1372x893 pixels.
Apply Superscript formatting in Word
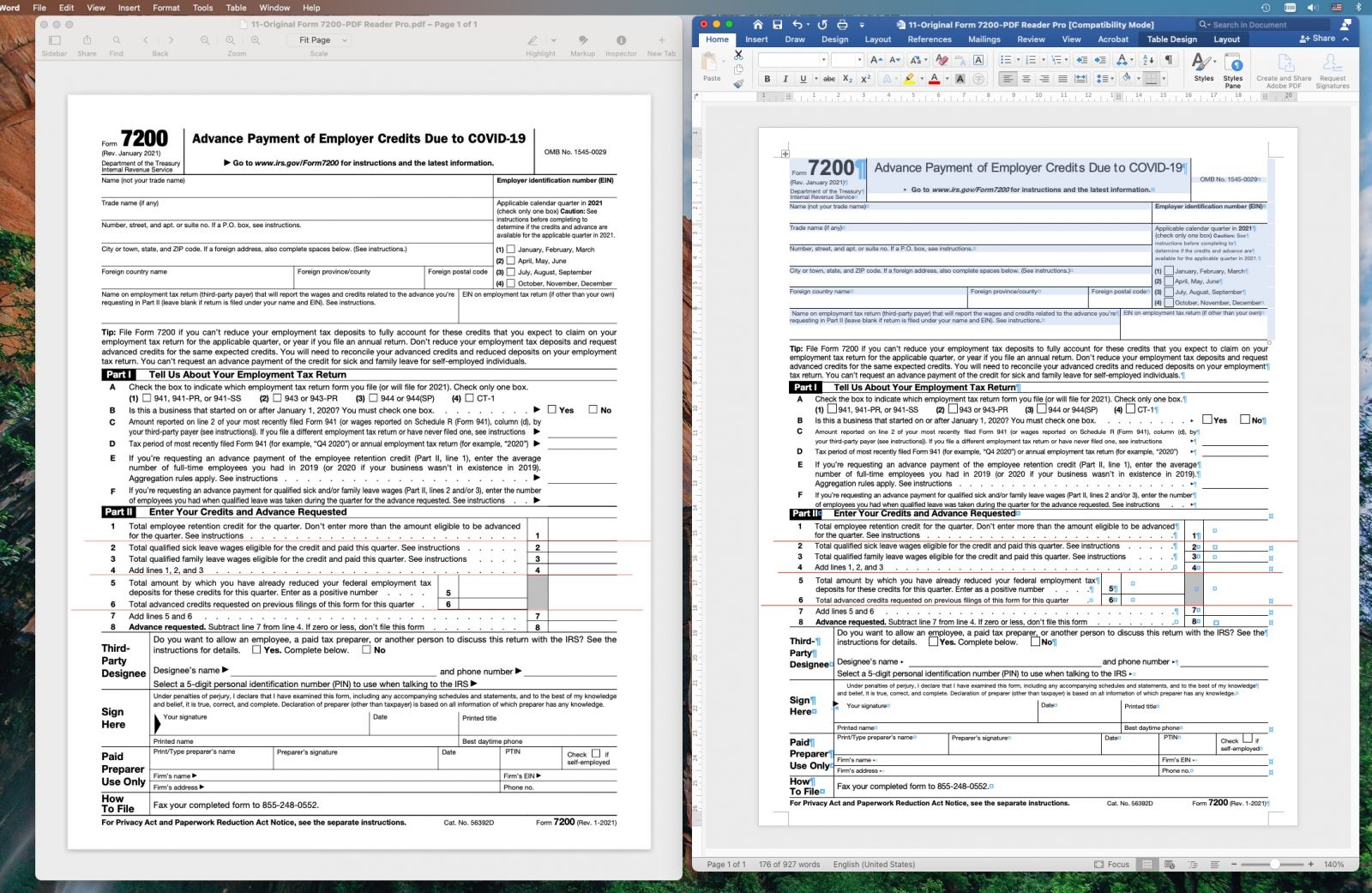coord(865,79)
